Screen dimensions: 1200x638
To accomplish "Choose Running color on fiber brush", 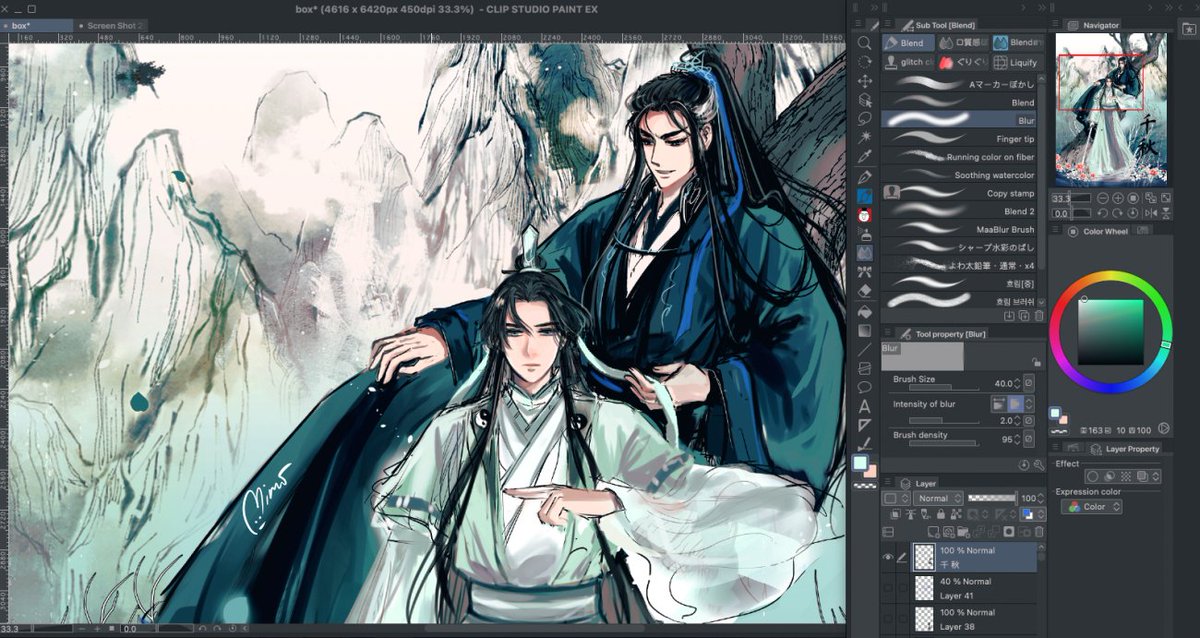I will (x=960, y=157).
